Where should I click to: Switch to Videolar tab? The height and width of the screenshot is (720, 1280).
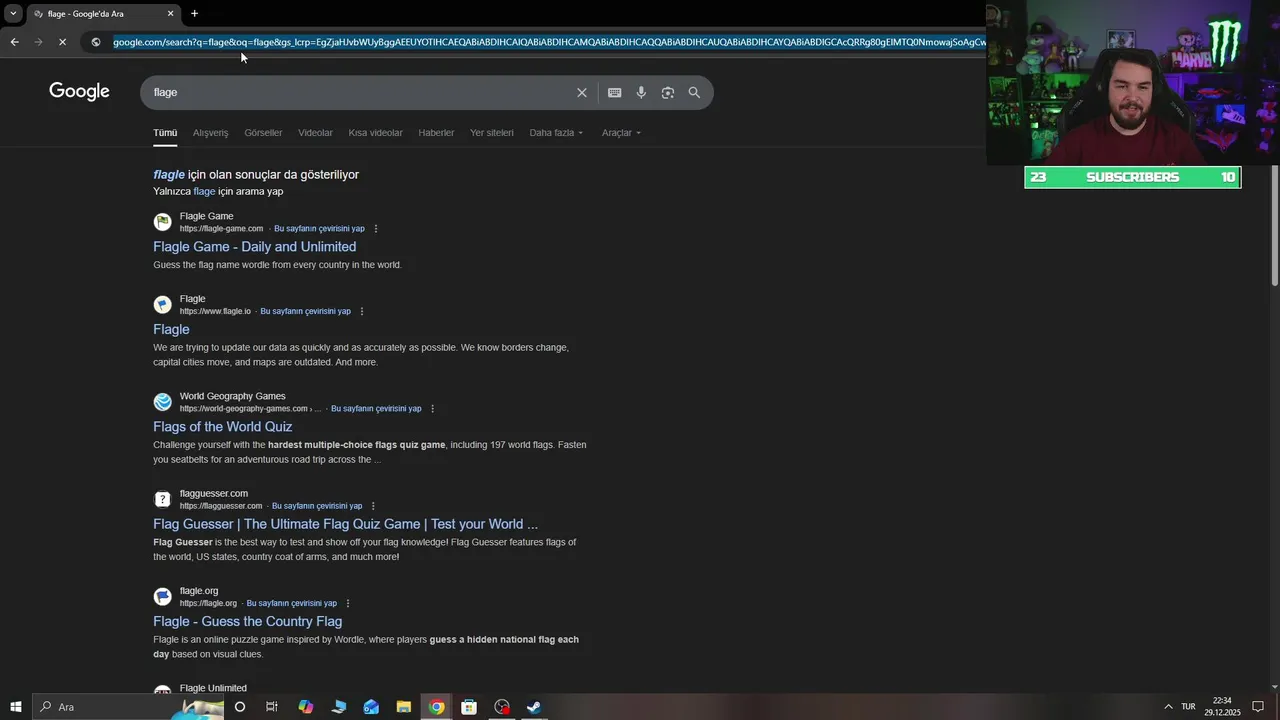pos(315,132)
